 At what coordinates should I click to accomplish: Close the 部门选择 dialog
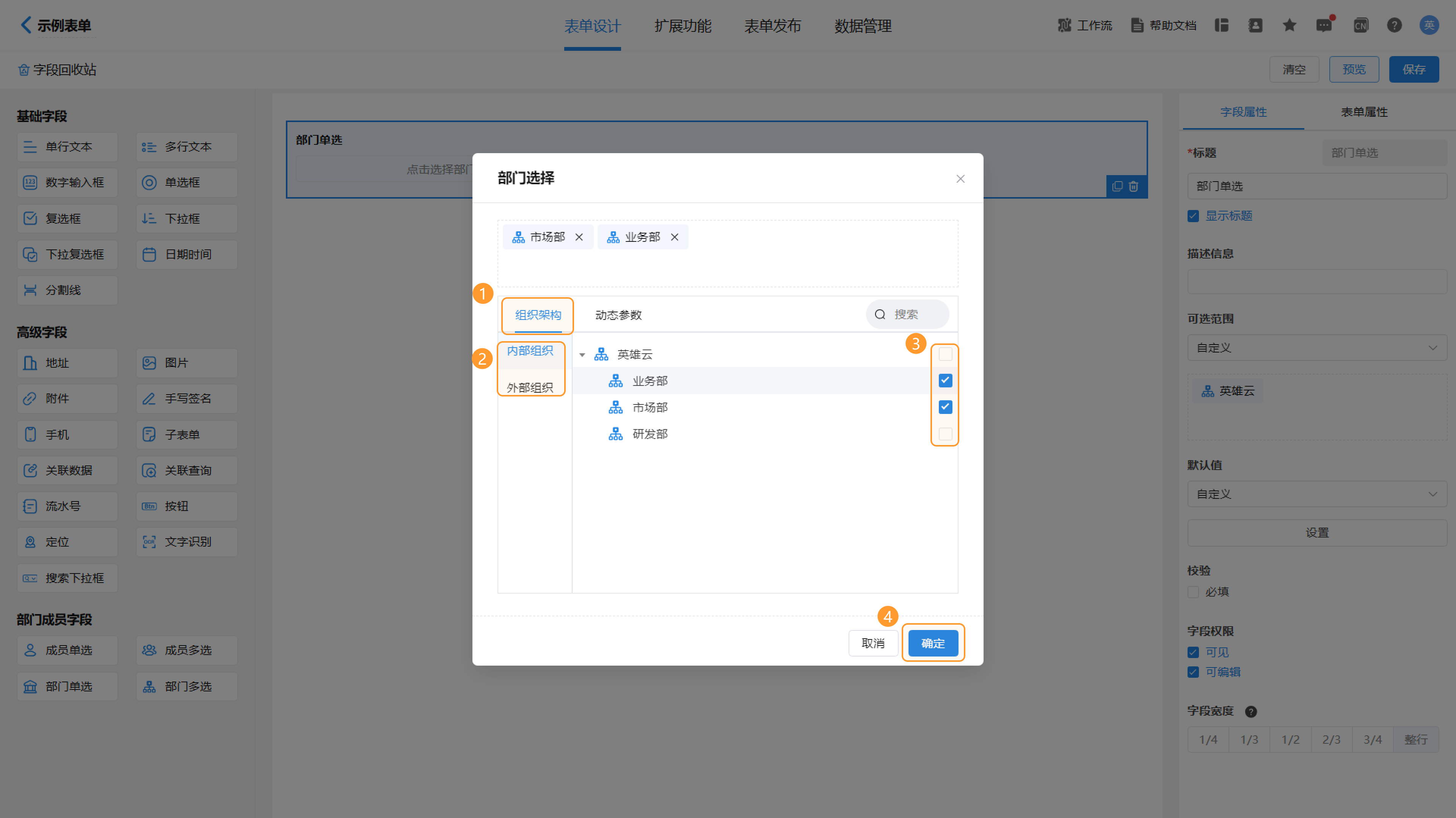[960, 179]
